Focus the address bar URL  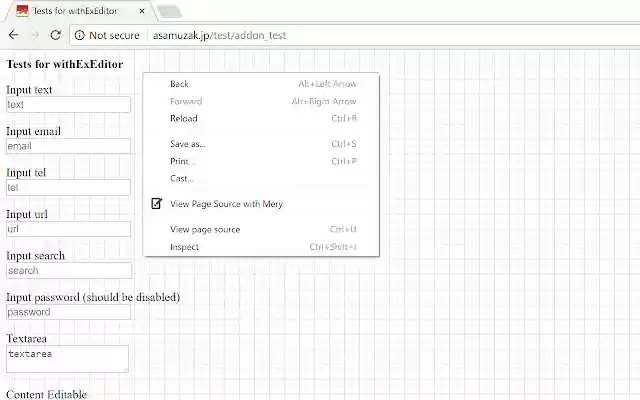[220, 36]
